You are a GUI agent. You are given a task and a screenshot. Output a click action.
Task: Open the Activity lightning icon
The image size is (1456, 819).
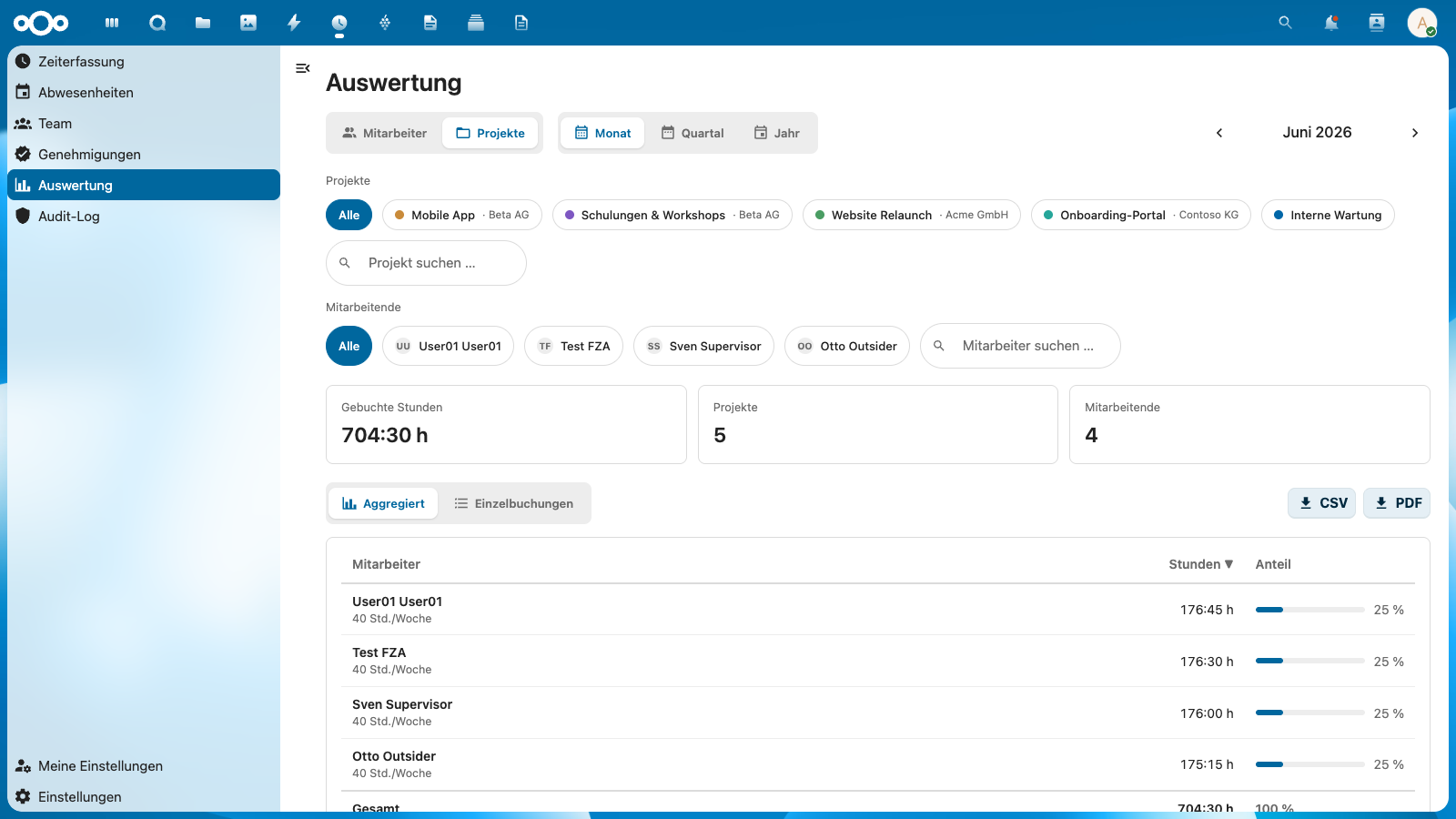tap(294, 23)
